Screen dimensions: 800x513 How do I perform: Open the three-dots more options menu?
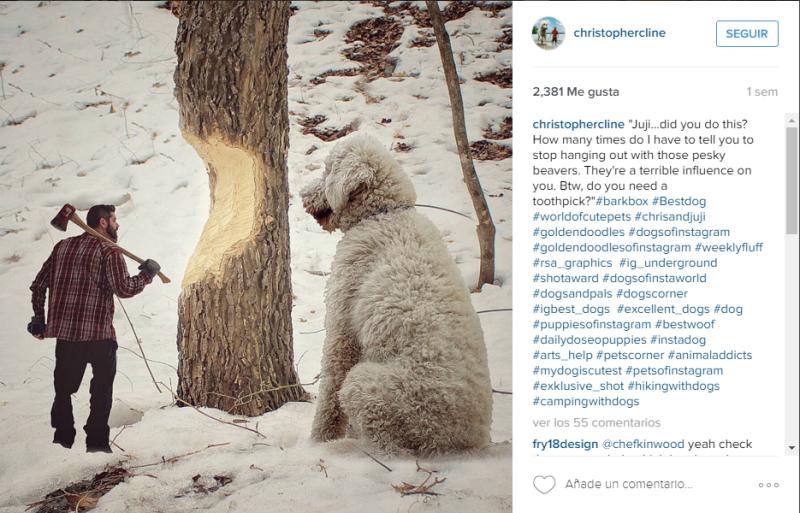pos(768,485)
